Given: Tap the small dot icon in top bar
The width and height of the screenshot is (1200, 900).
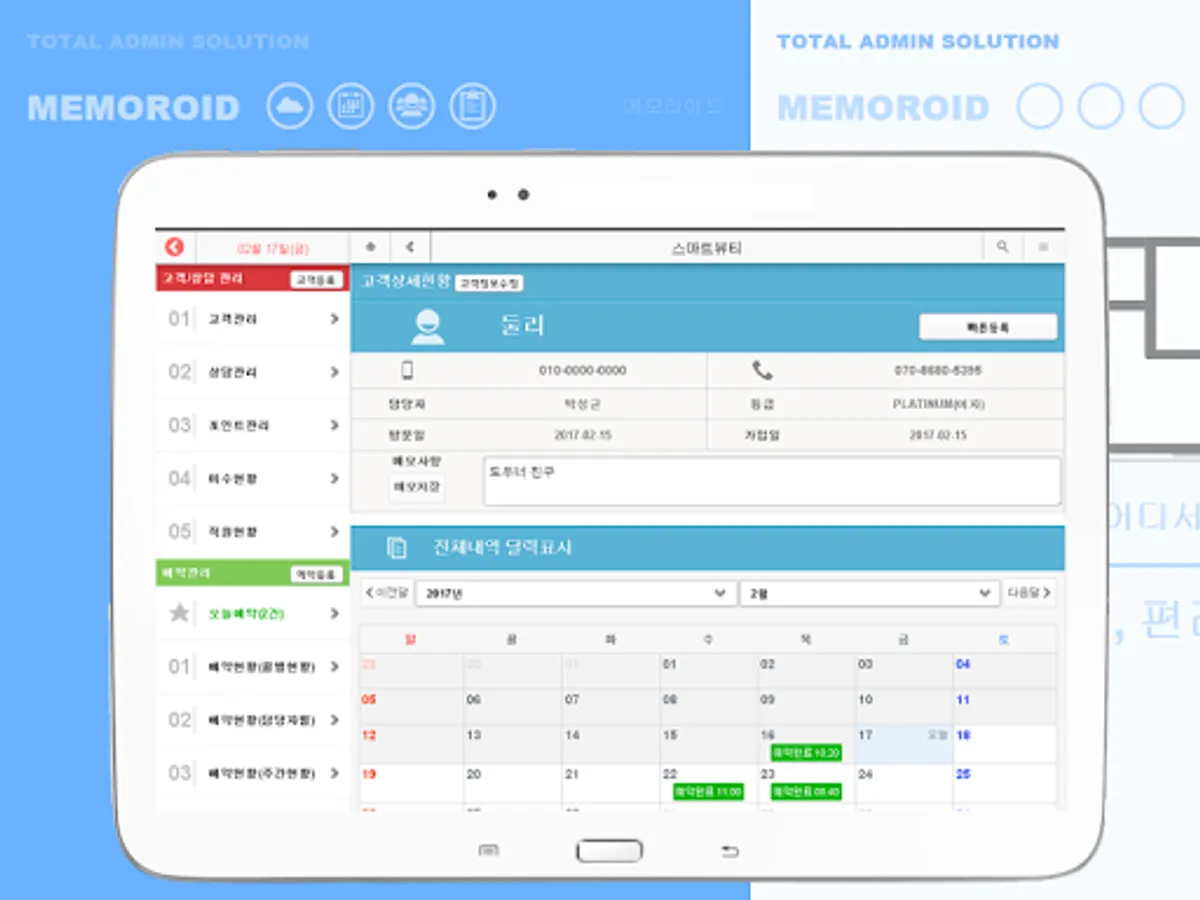Looking at the screenshot, I should click(371, 247).
